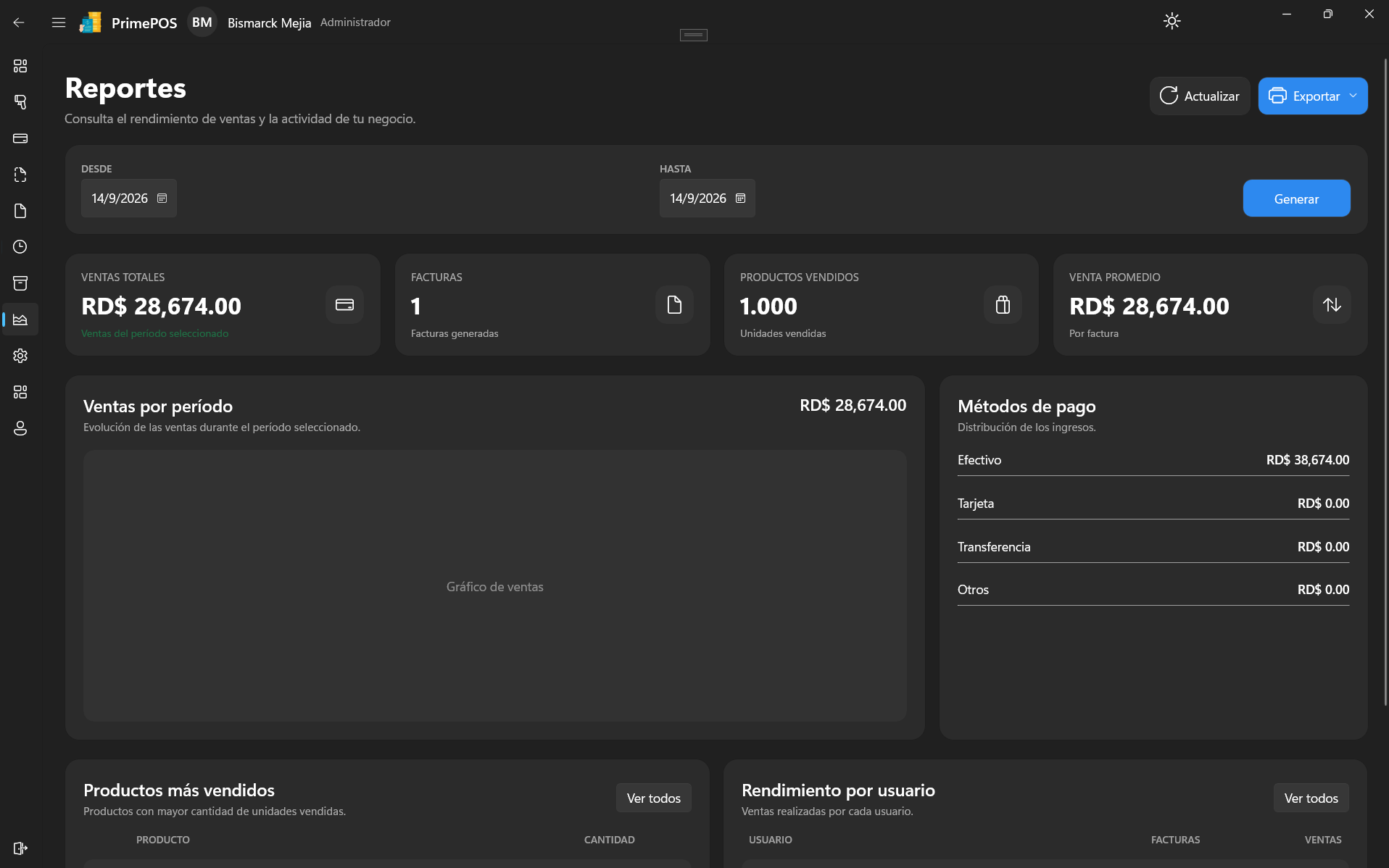Click the Hasta date field 14/9/2026
Viewport: 1389px width, 868px height.
point(707,199)
